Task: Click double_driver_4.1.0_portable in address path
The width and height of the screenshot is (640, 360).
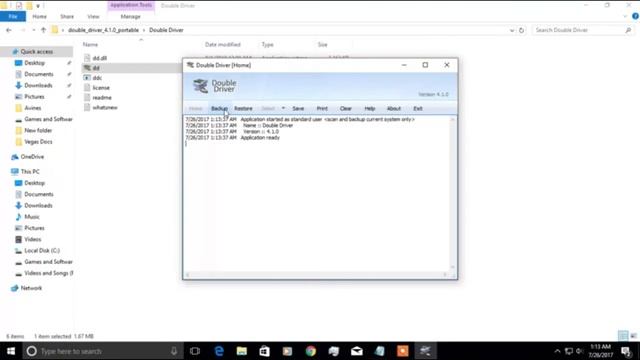Action: coord(103,30)
